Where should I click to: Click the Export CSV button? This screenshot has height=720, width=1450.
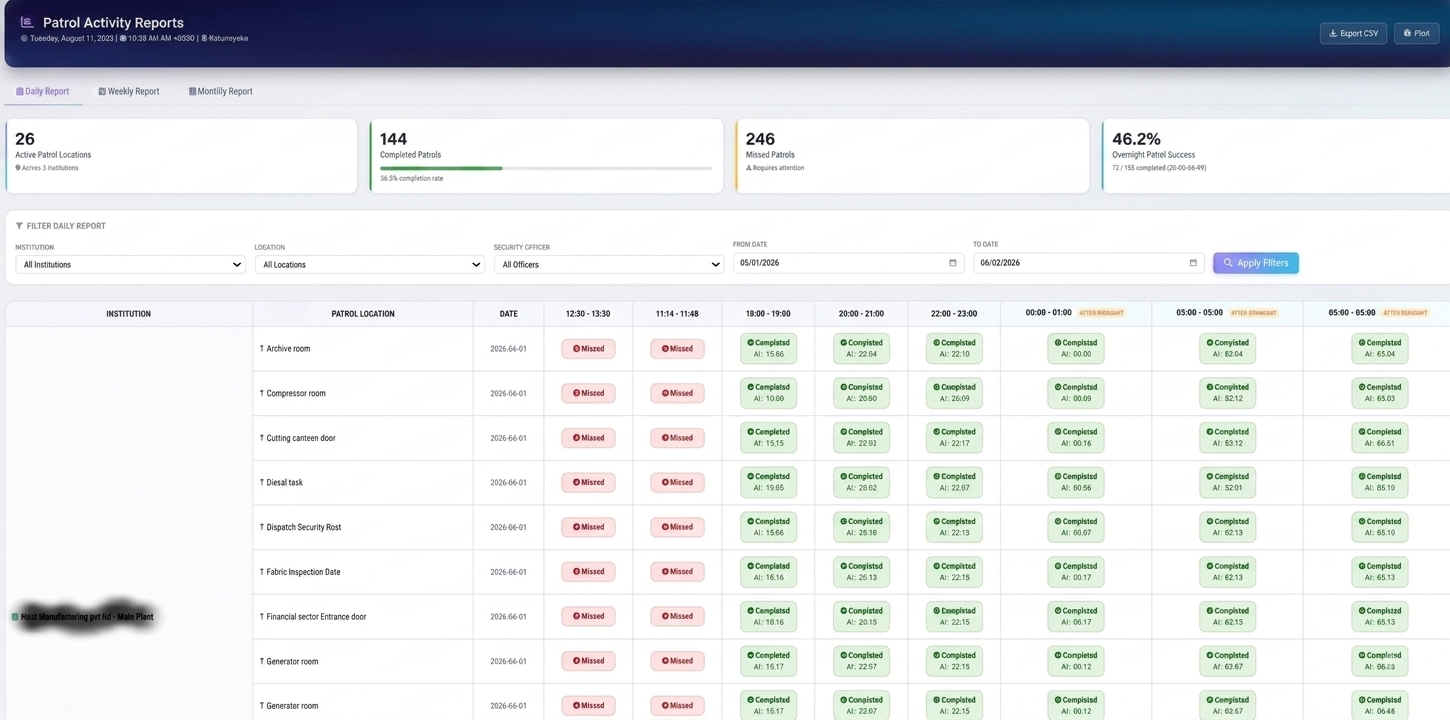pyautogui.click(x=1353, y=33)
